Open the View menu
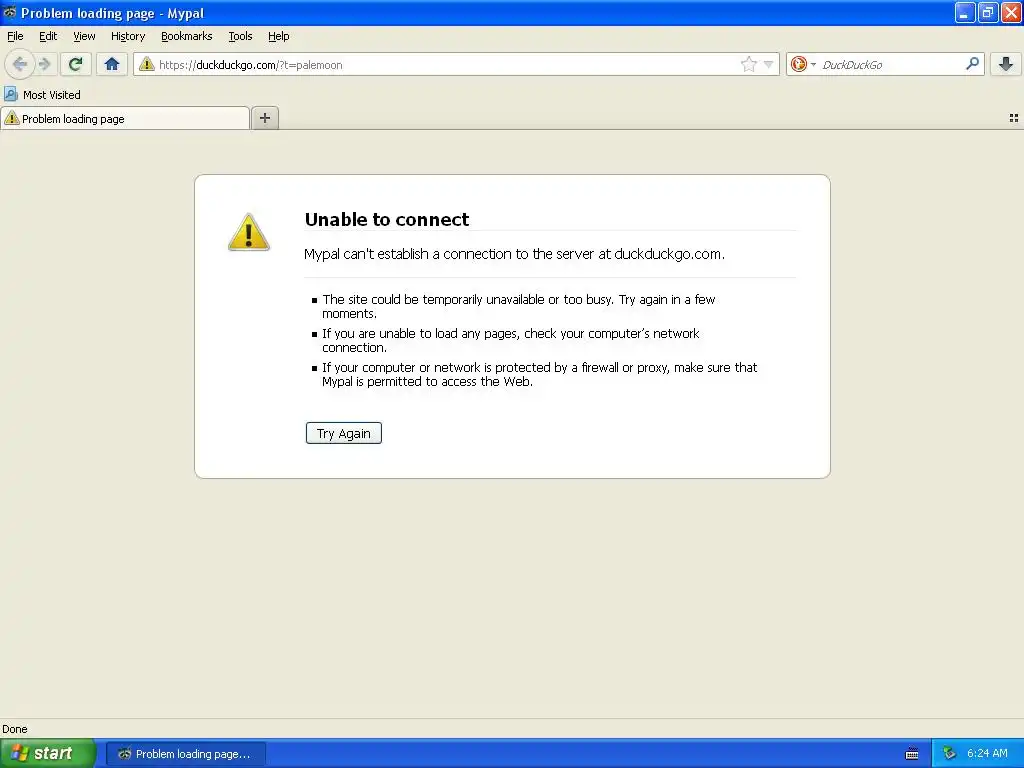This screenshot has width=1024, height=768. 84,36
